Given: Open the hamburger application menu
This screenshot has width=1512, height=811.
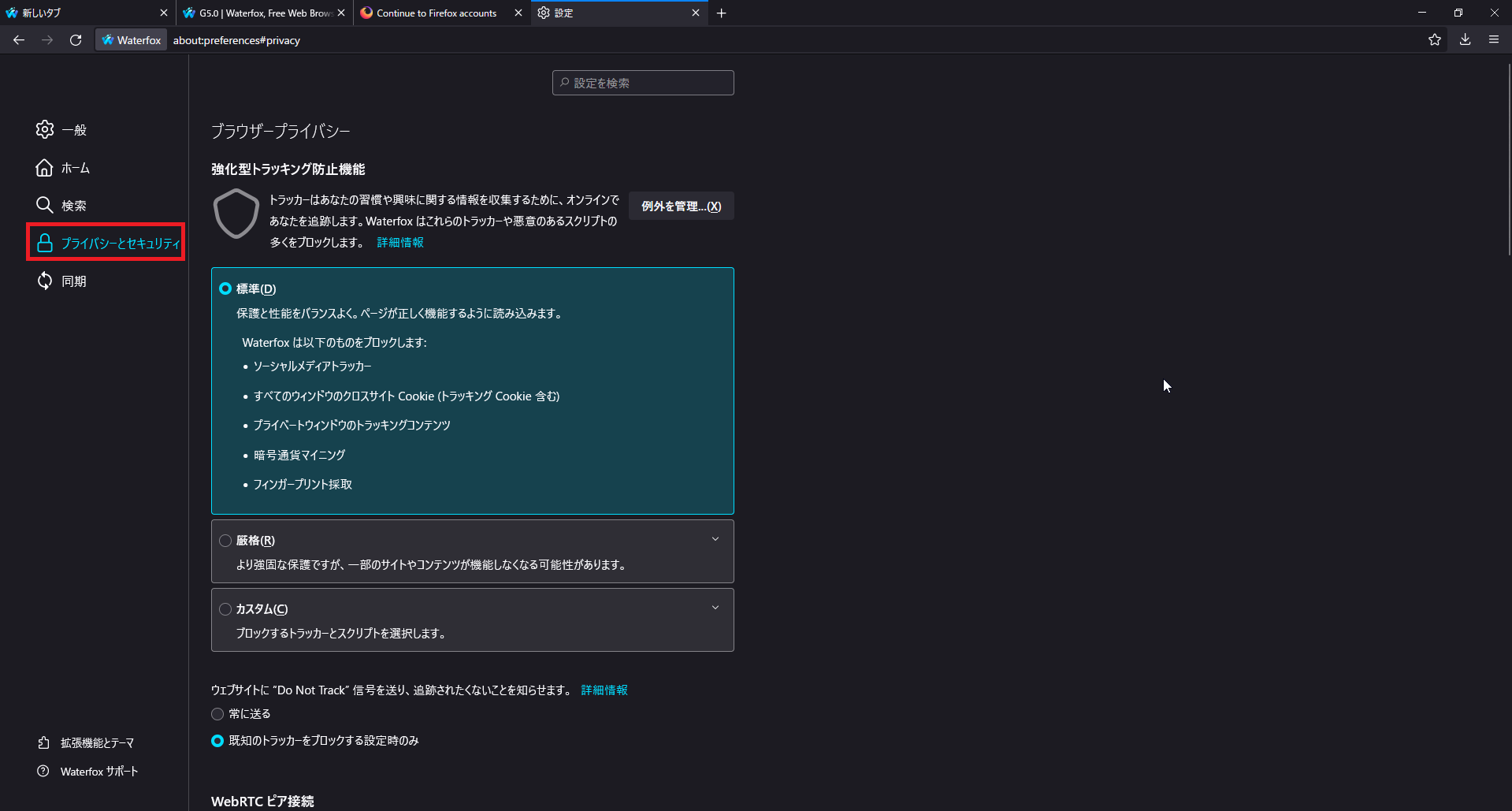Looking at the screenshot, I should [1494, 40].
